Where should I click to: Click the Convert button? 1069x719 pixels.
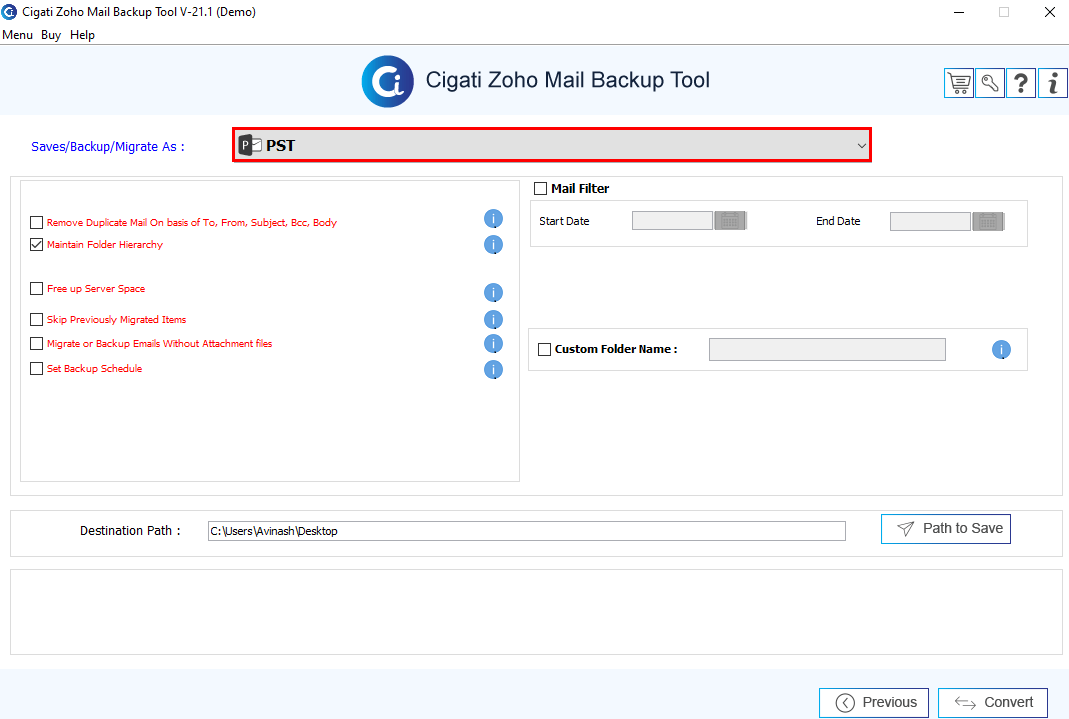click(993, 703)
